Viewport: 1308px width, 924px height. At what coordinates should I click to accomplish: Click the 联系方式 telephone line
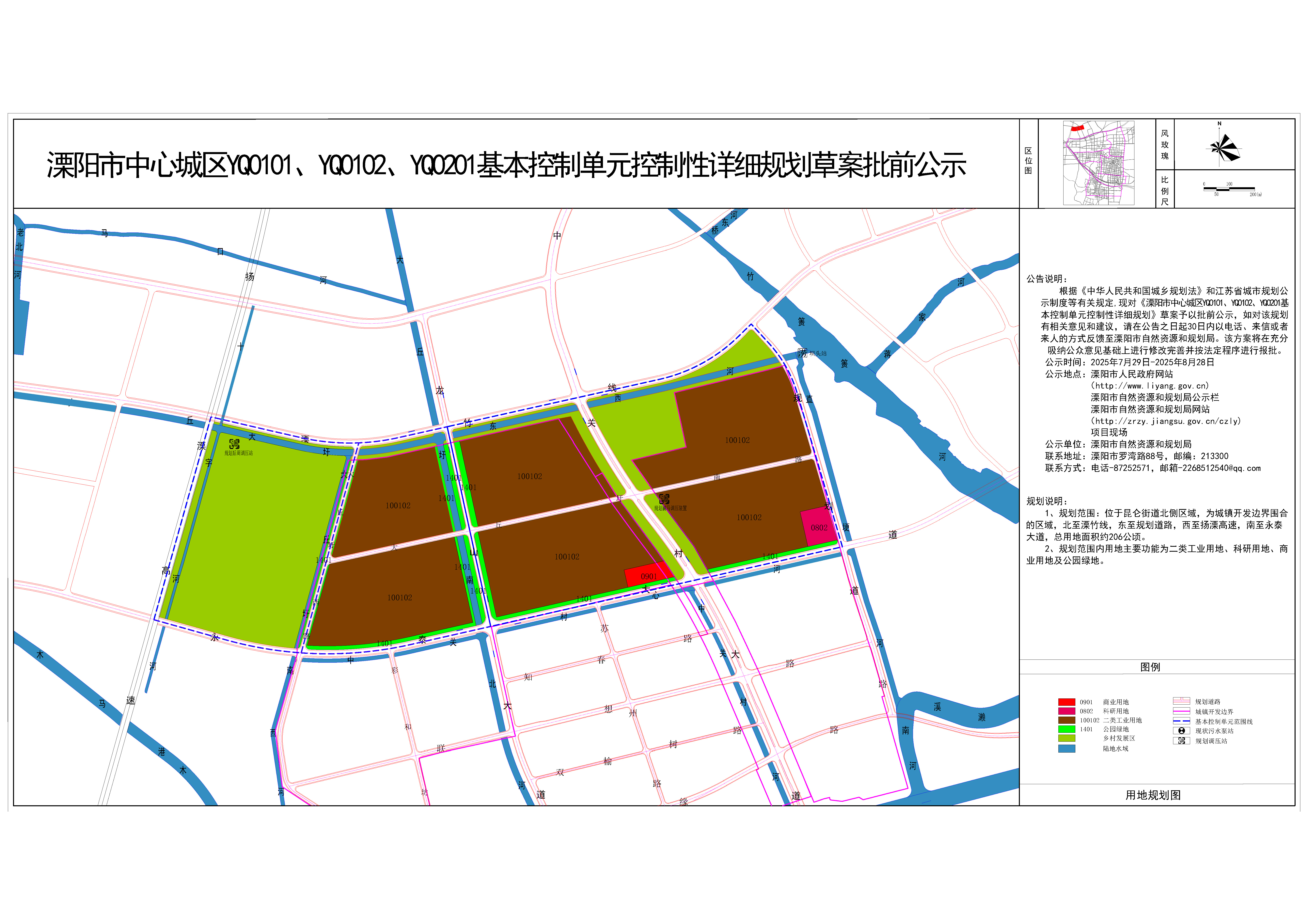[x=1153, y=468]
